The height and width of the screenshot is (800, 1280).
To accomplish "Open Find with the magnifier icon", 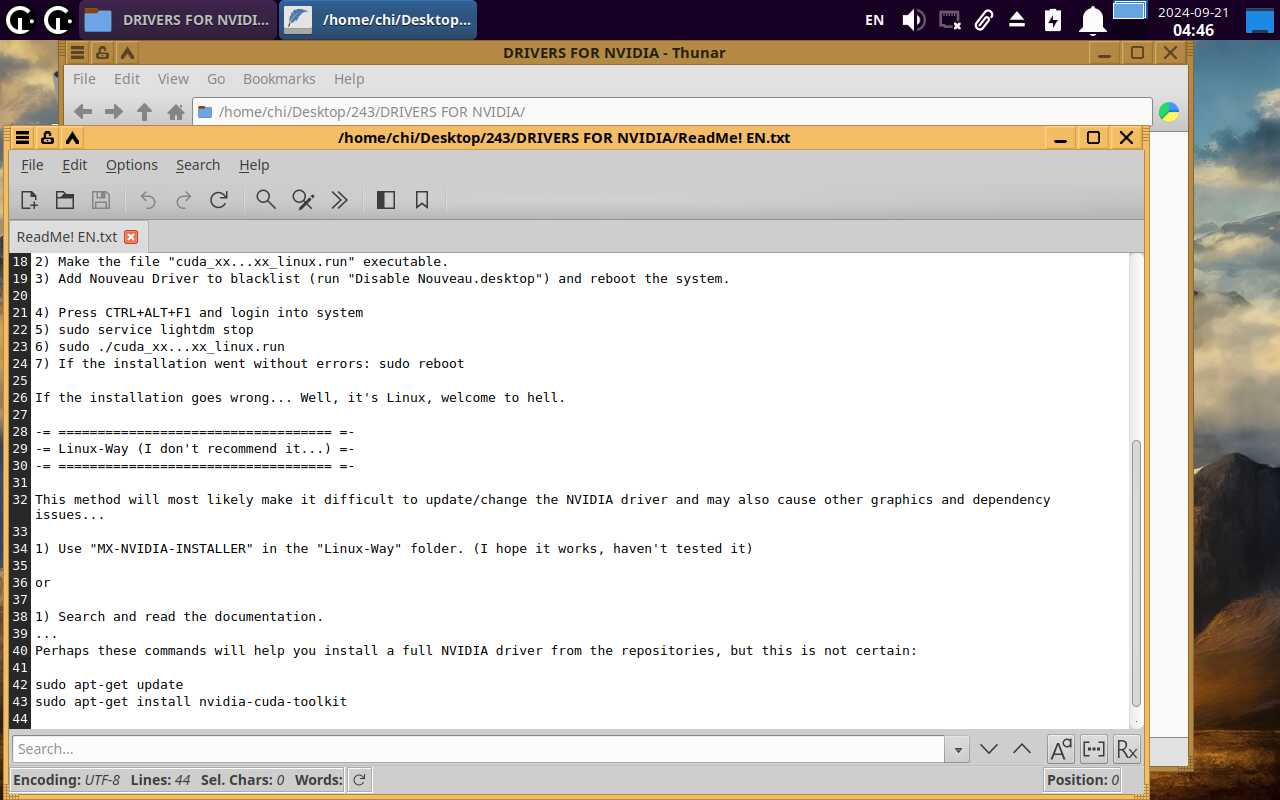I will pos(266,200).
